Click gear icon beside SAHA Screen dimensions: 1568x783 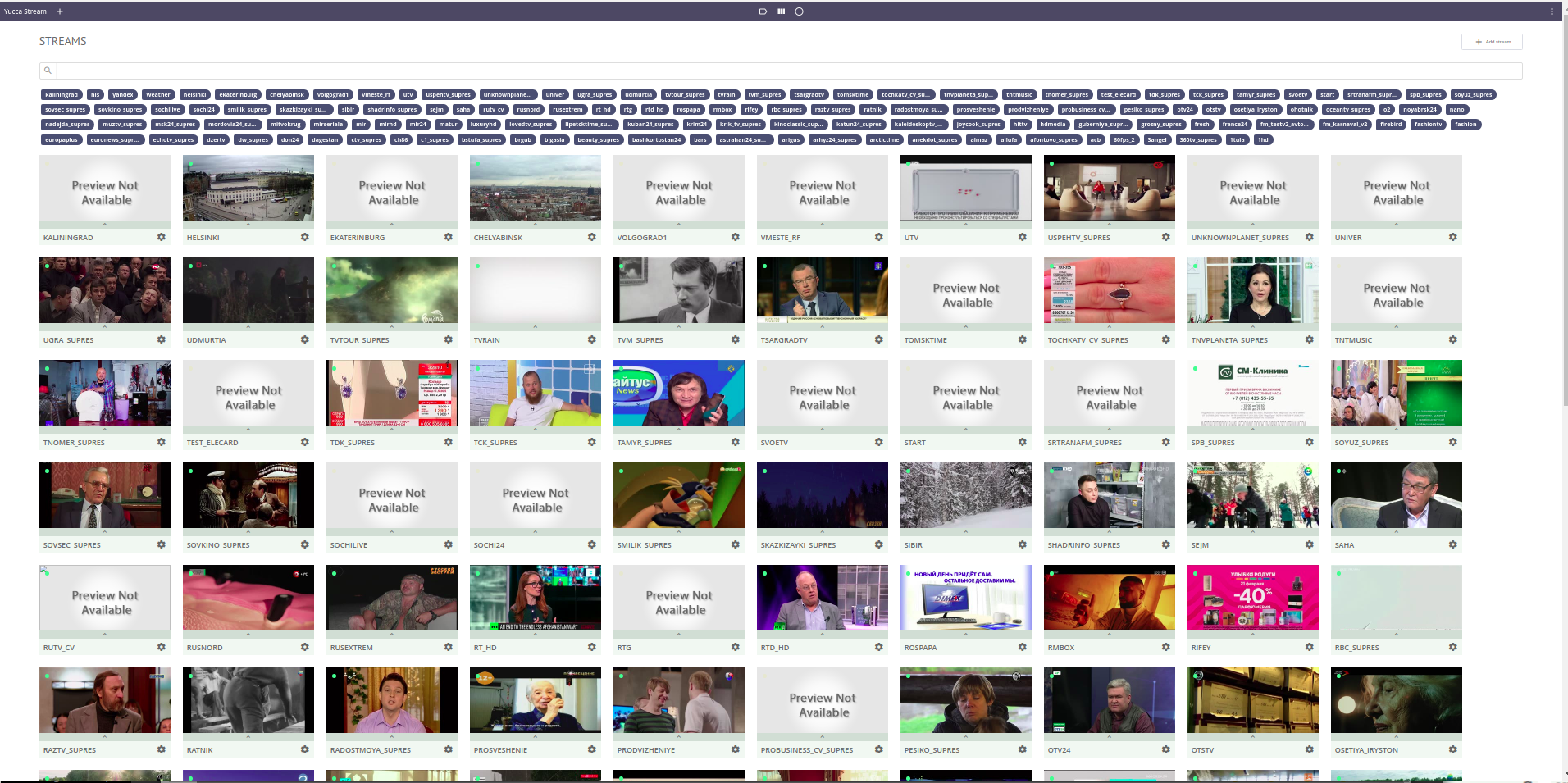1453,544
